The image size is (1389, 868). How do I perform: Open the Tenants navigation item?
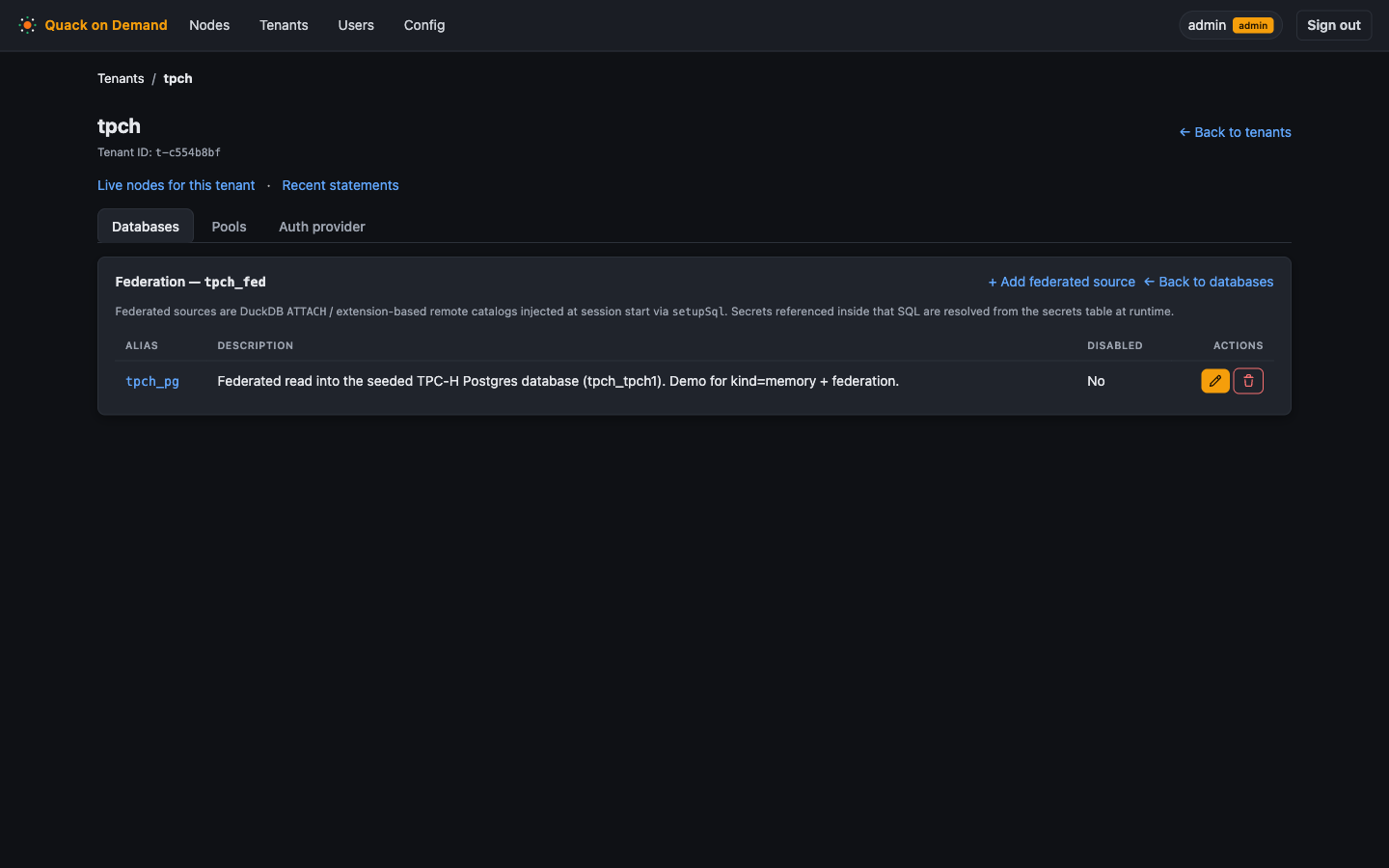click(284, 25)
